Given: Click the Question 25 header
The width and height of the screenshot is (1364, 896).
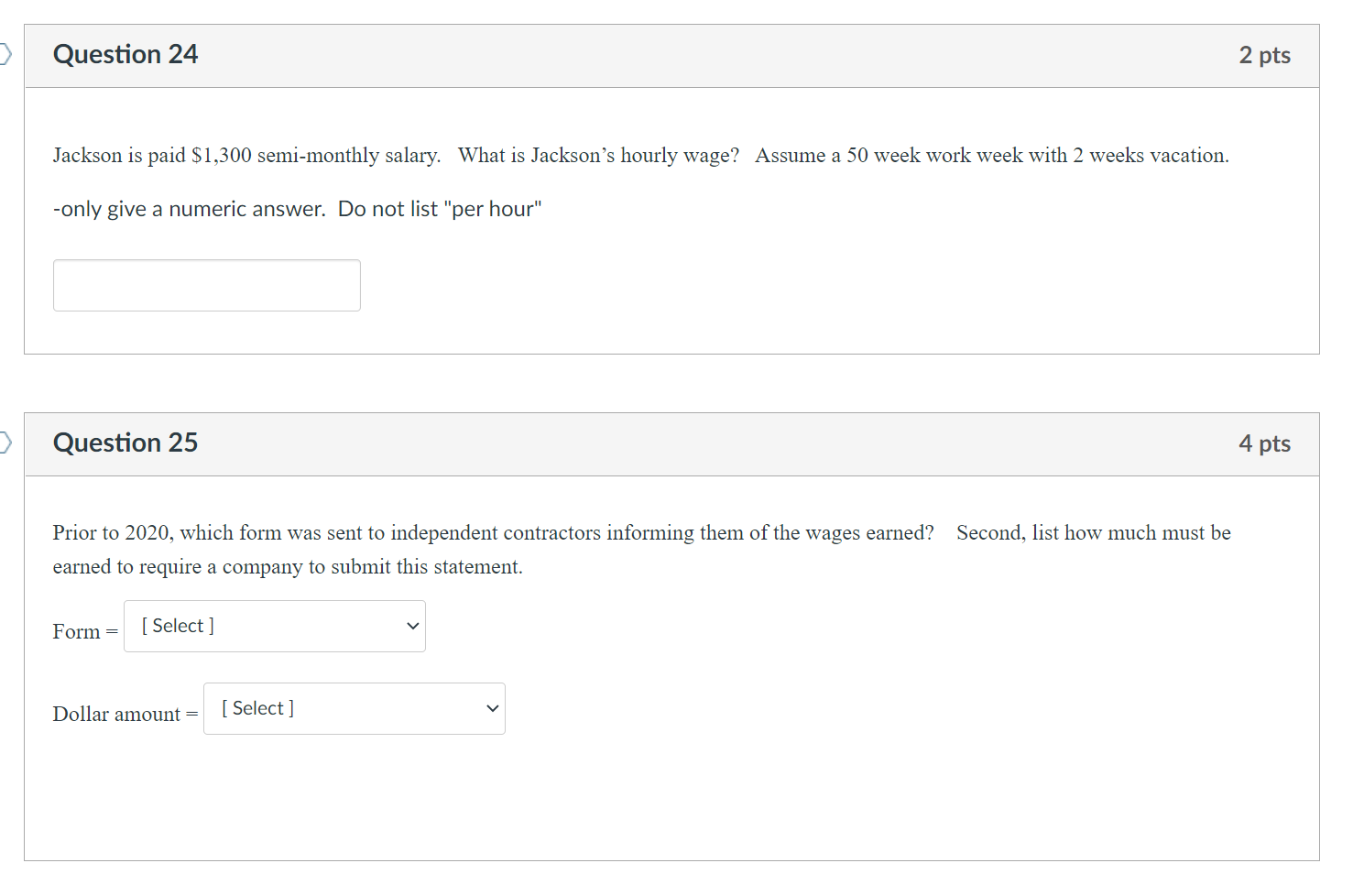Looking at the screenshot, I should tap(125, 443).
